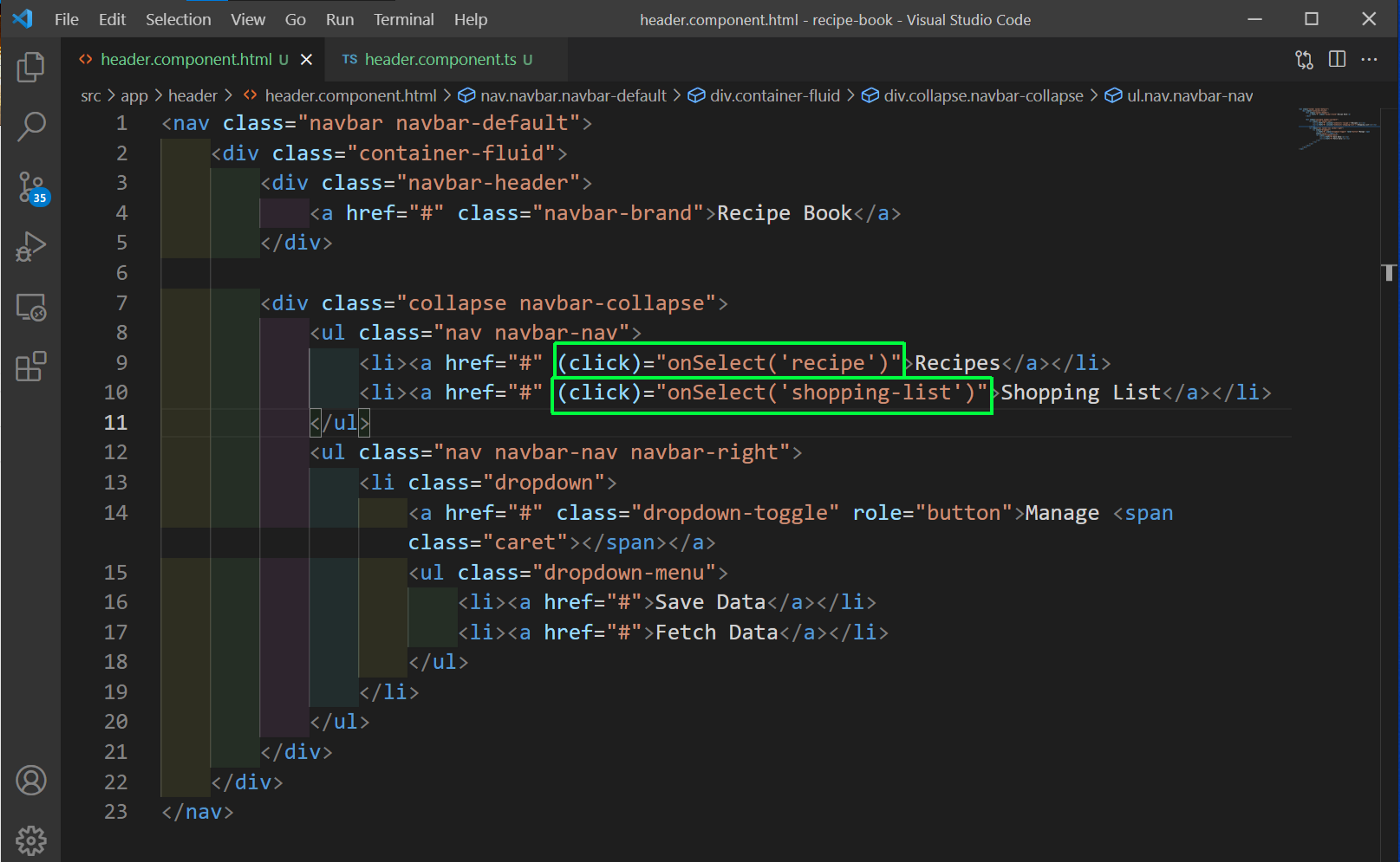Image resolution: width=1400 pixels, height=862 pixels.
Task: Click the header folder breadcrumb
Action: [x=192, y=96]
